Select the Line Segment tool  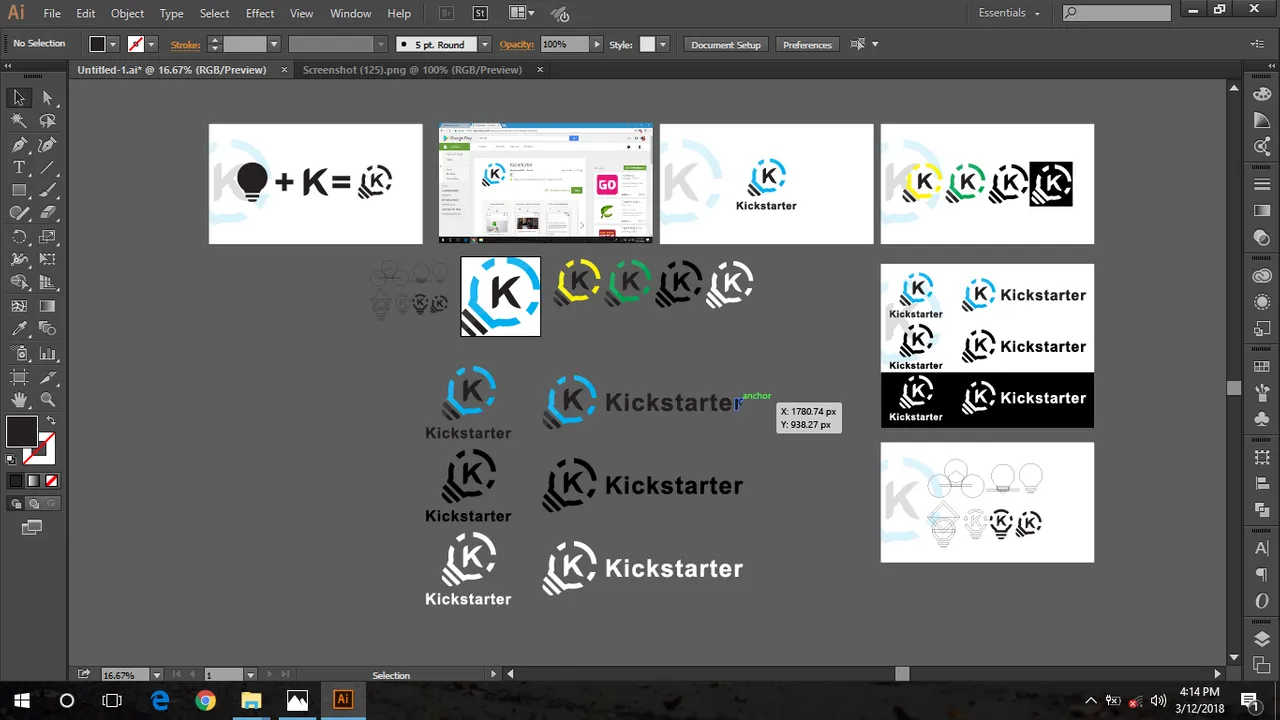coord(47,167)
